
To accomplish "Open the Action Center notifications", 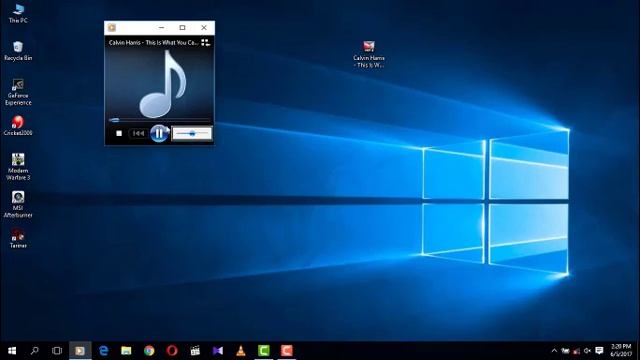I will 599,351.
